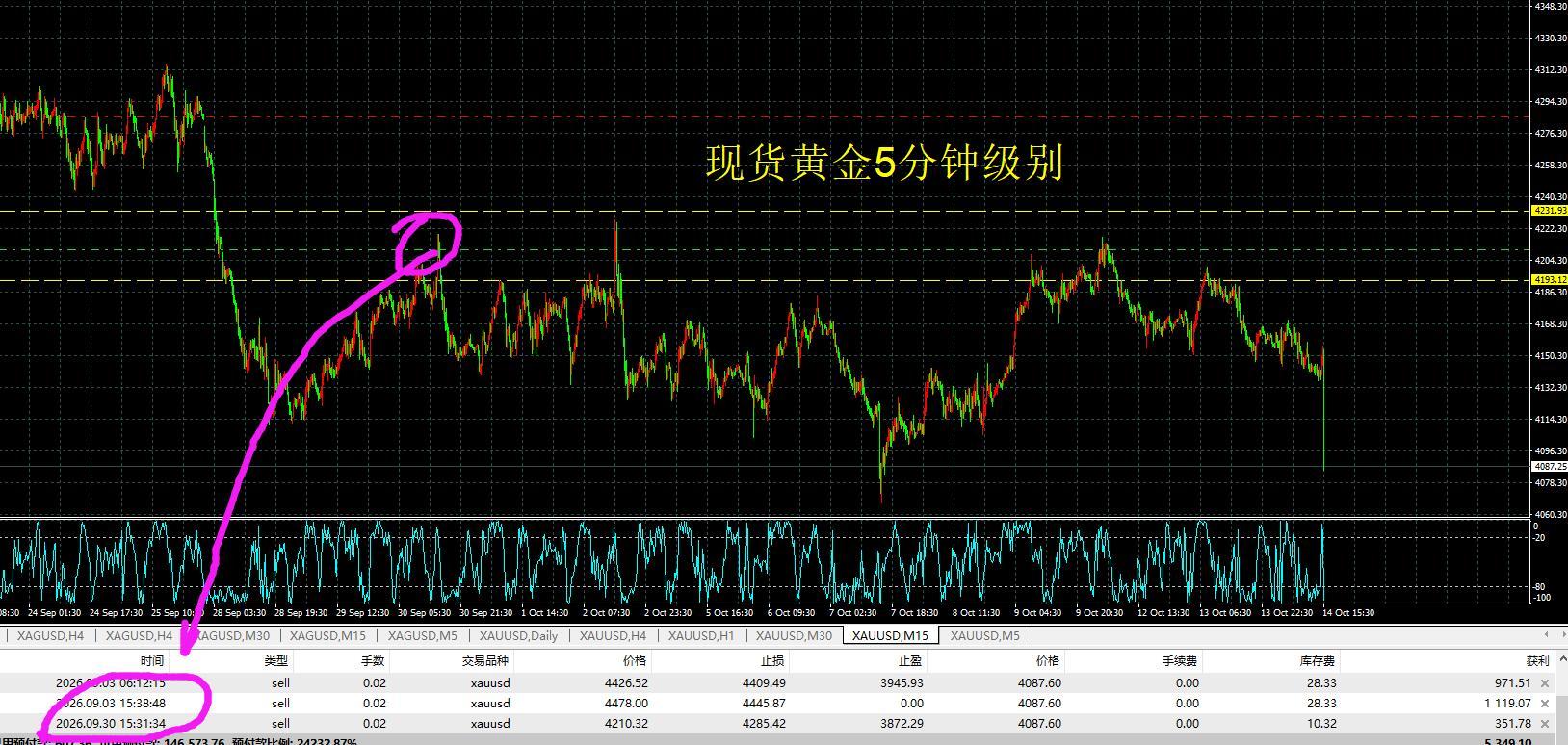Sort orders by the 类型 column header
This screenshot has width=1568, height=745.
click(276, 661)
